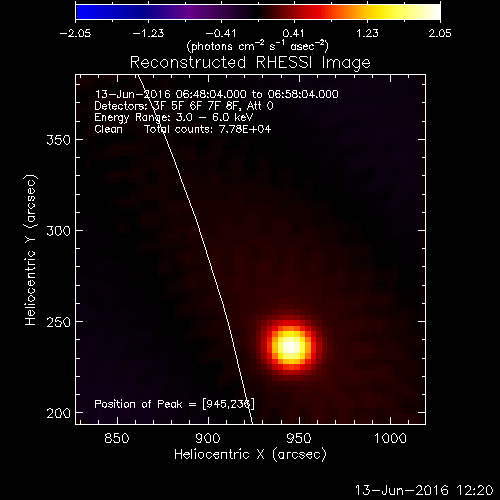Click Y-axis tick label 350

click(59, 140)
